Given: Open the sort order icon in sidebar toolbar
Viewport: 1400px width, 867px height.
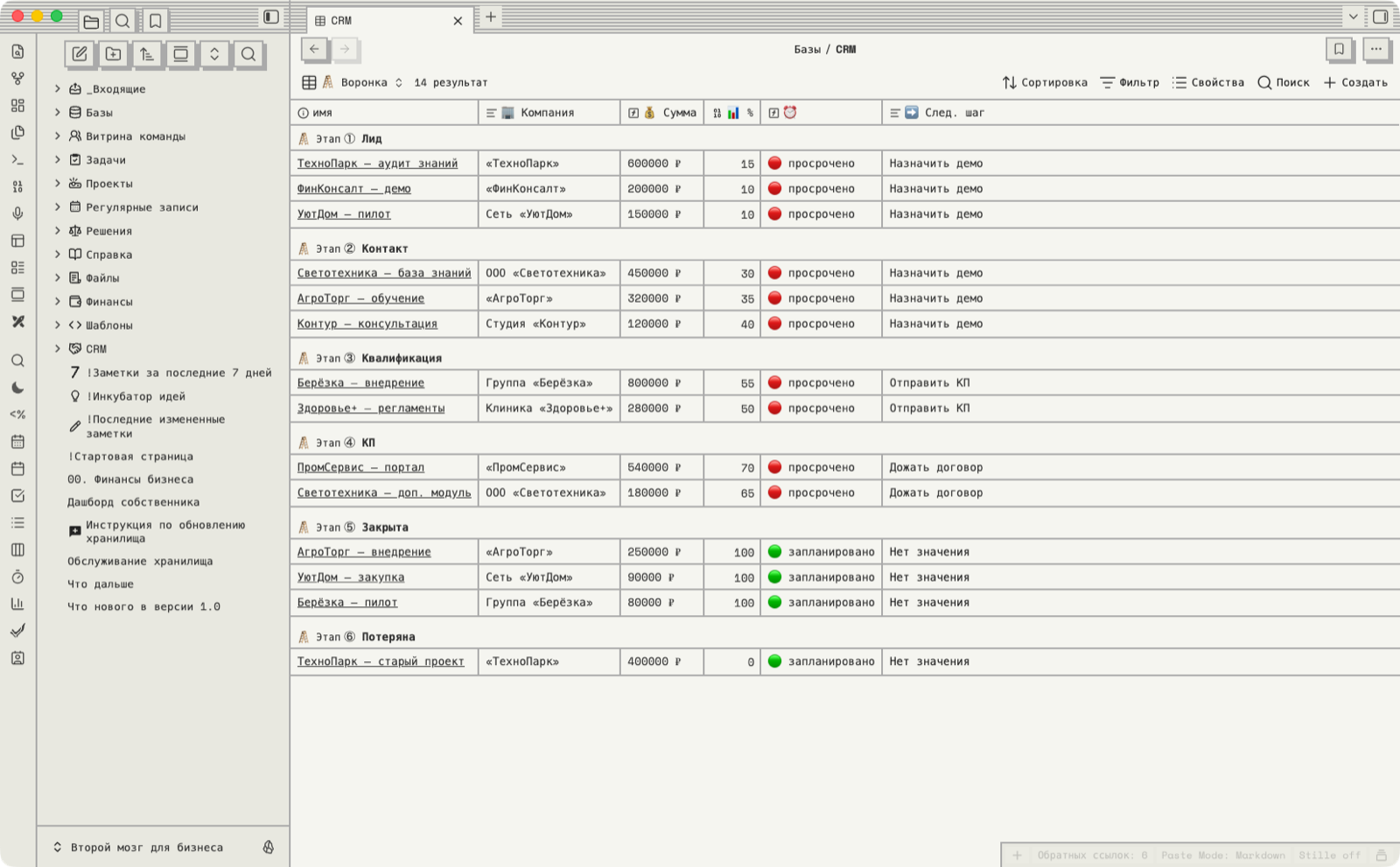Looking at the screenshot, I should tap(147, 54).
